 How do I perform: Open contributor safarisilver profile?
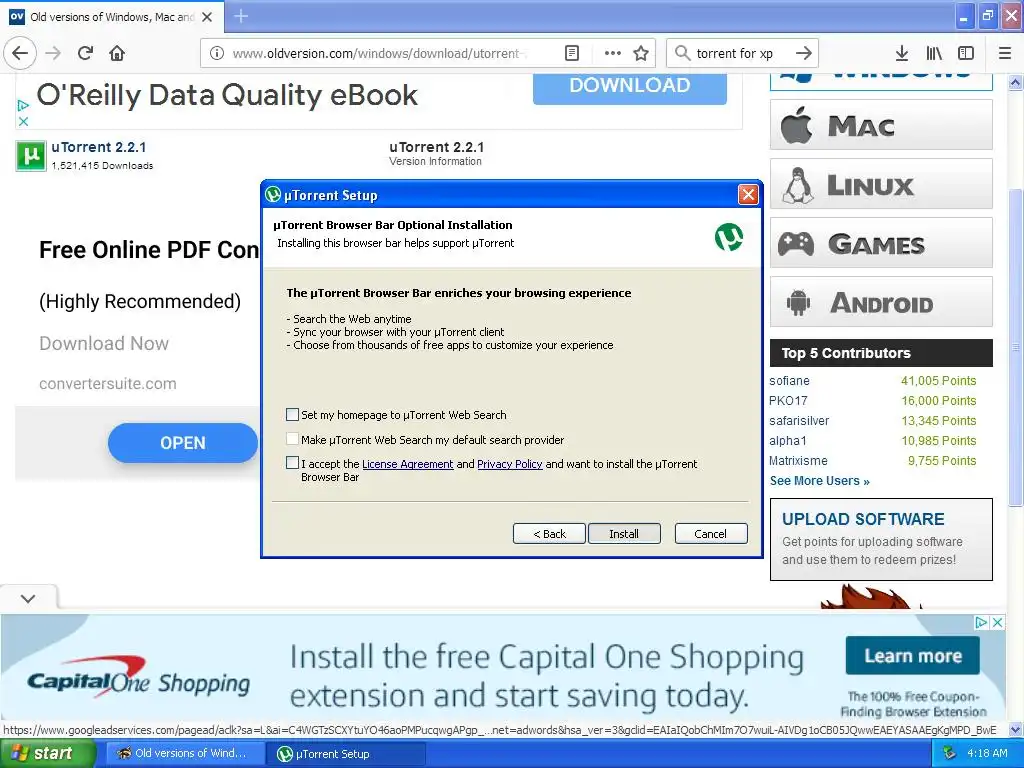tap(799, 421)
